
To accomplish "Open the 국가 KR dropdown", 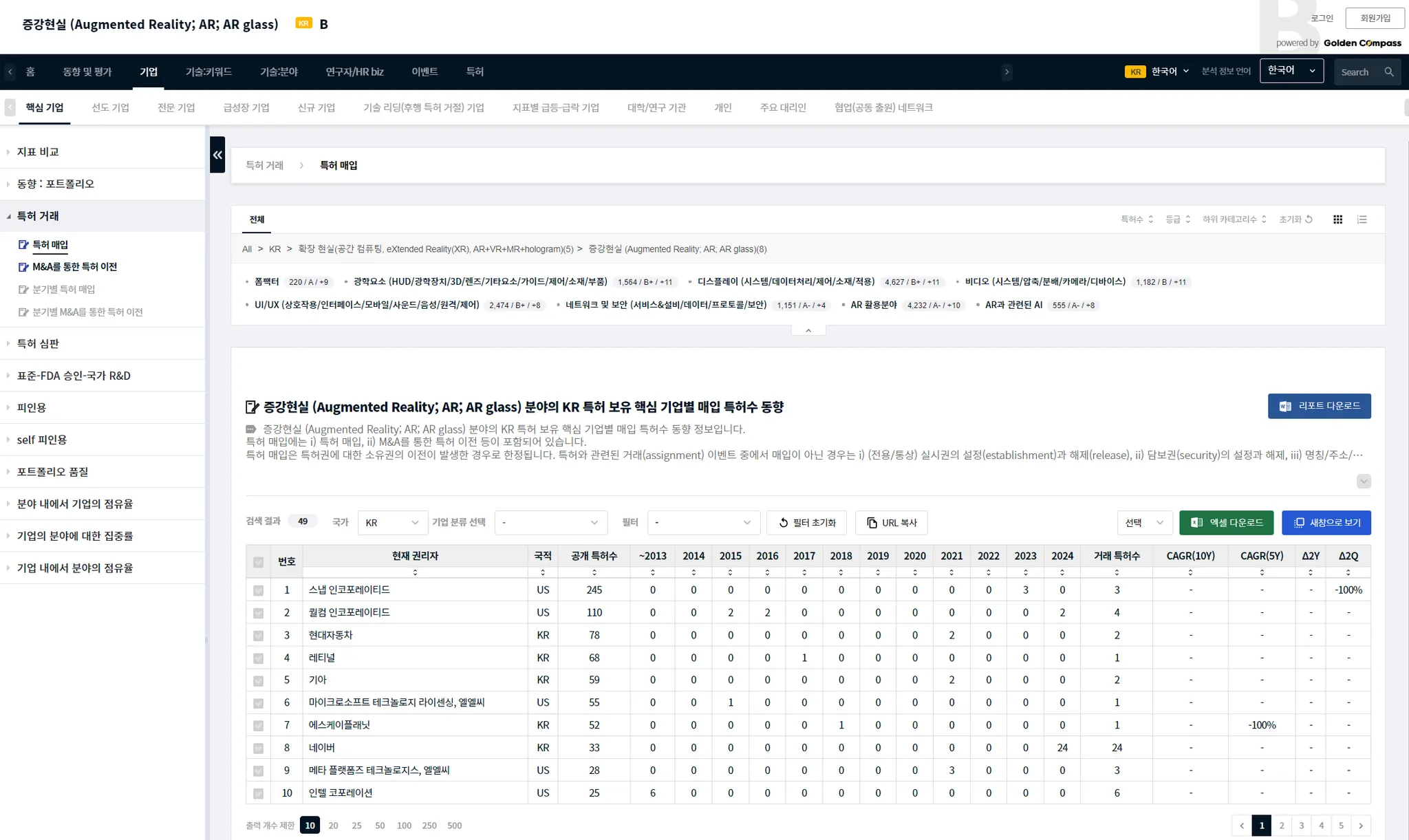I will tap(392, 523).
